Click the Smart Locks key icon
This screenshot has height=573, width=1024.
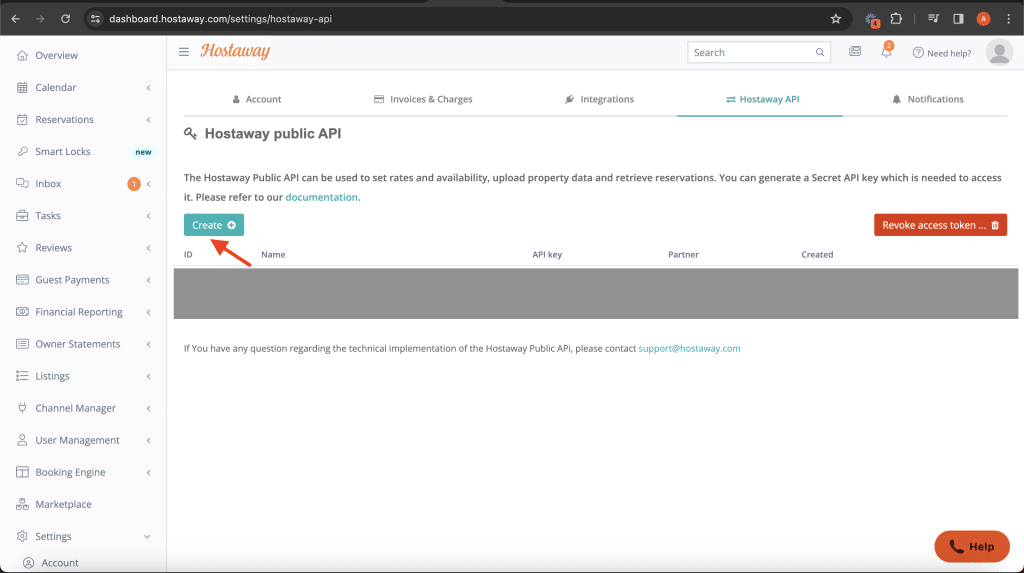22,152
